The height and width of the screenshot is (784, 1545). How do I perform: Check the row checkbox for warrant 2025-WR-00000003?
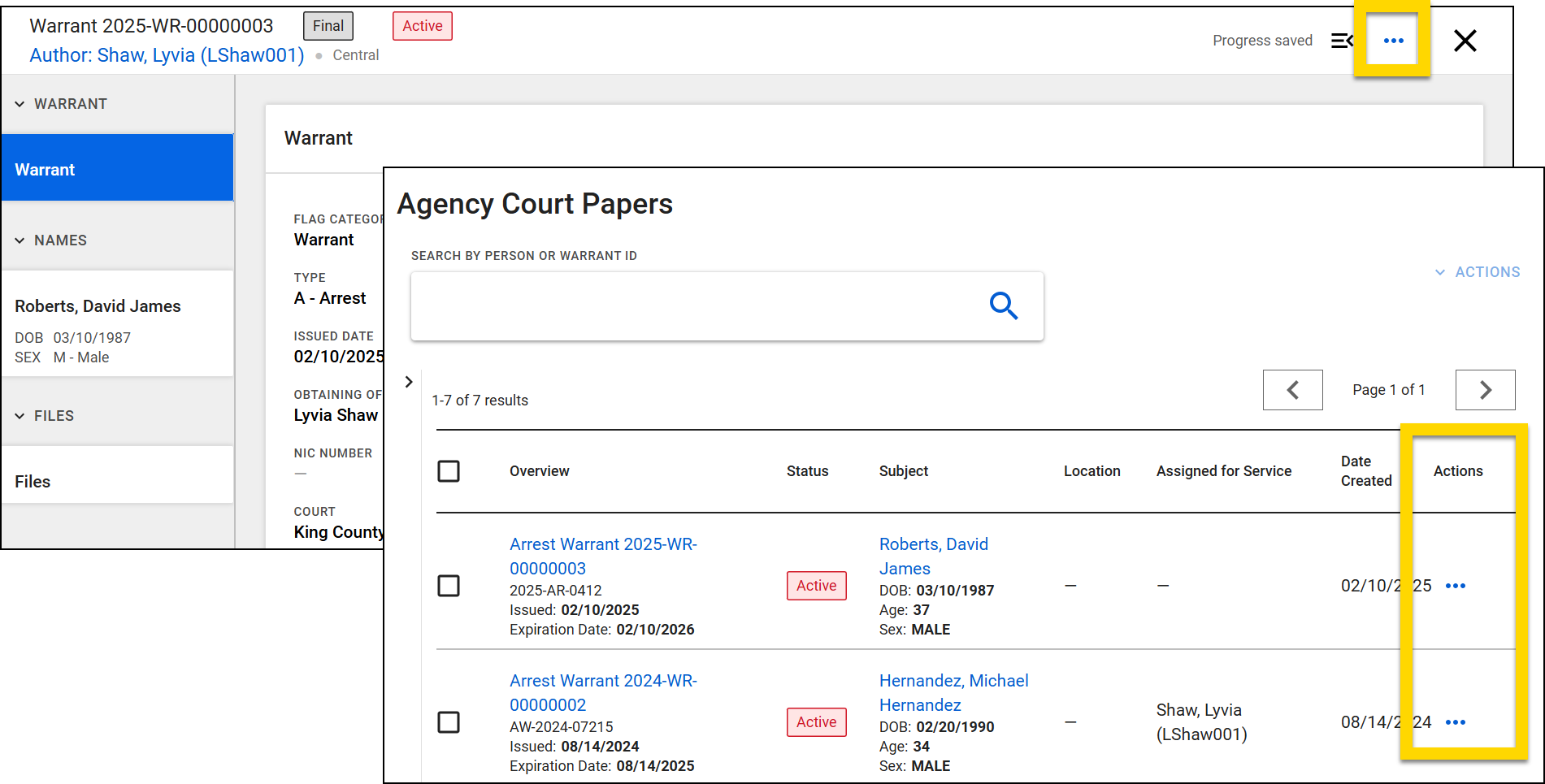pos(449,586)
